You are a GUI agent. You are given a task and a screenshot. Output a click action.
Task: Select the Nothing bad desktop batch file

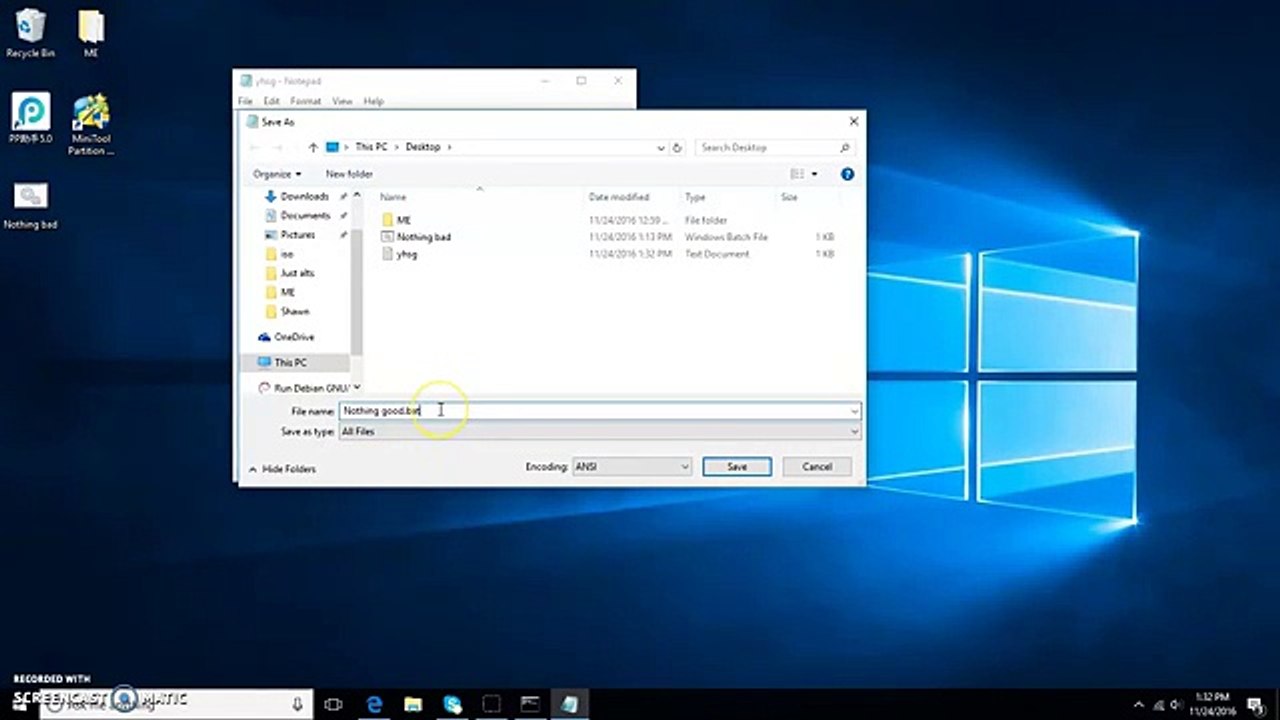point(30,205)
